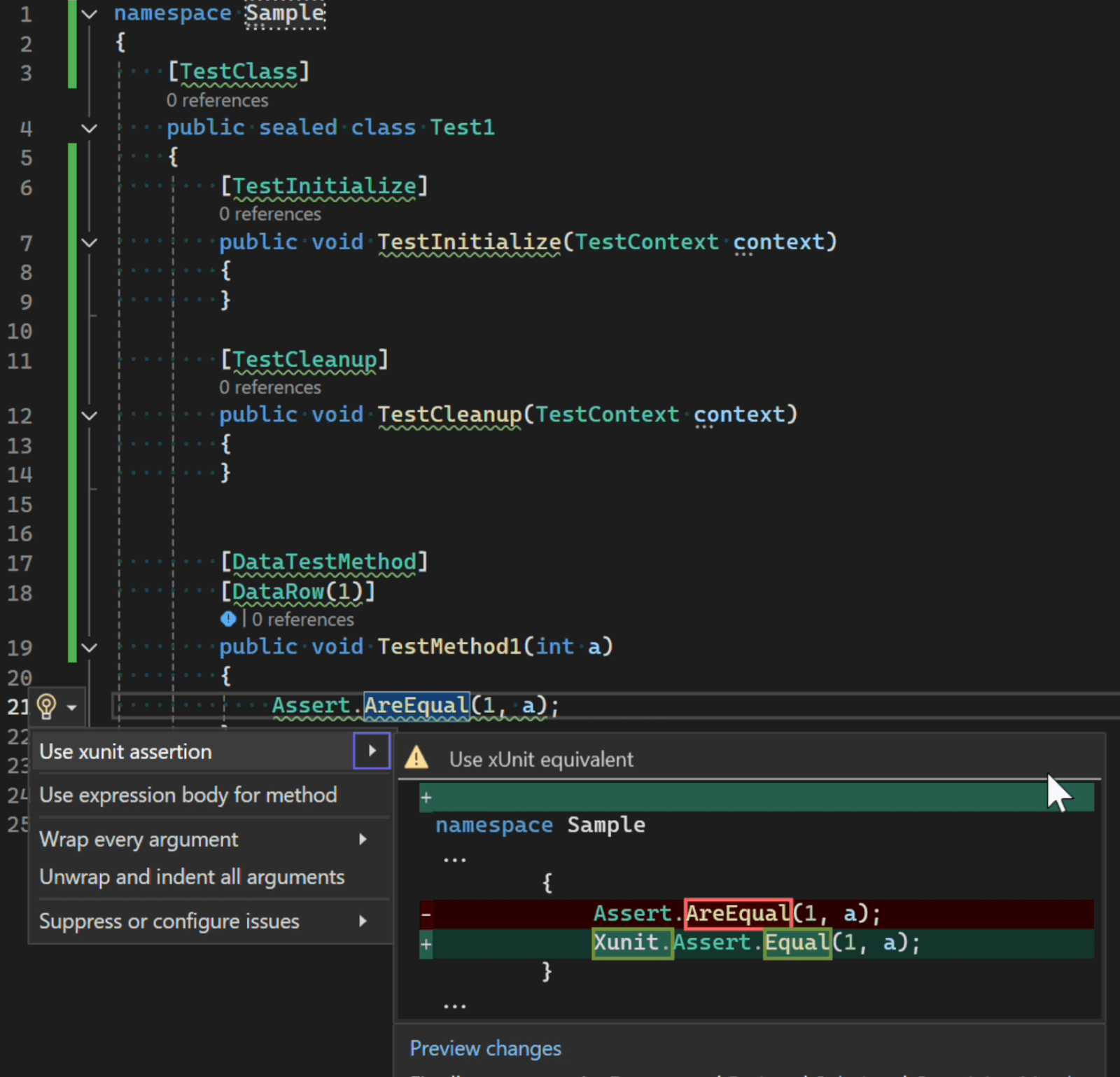The image size is (1120, 1077).
Task: Collapse the Test1 class definition
Action: [x=90, y=128]
